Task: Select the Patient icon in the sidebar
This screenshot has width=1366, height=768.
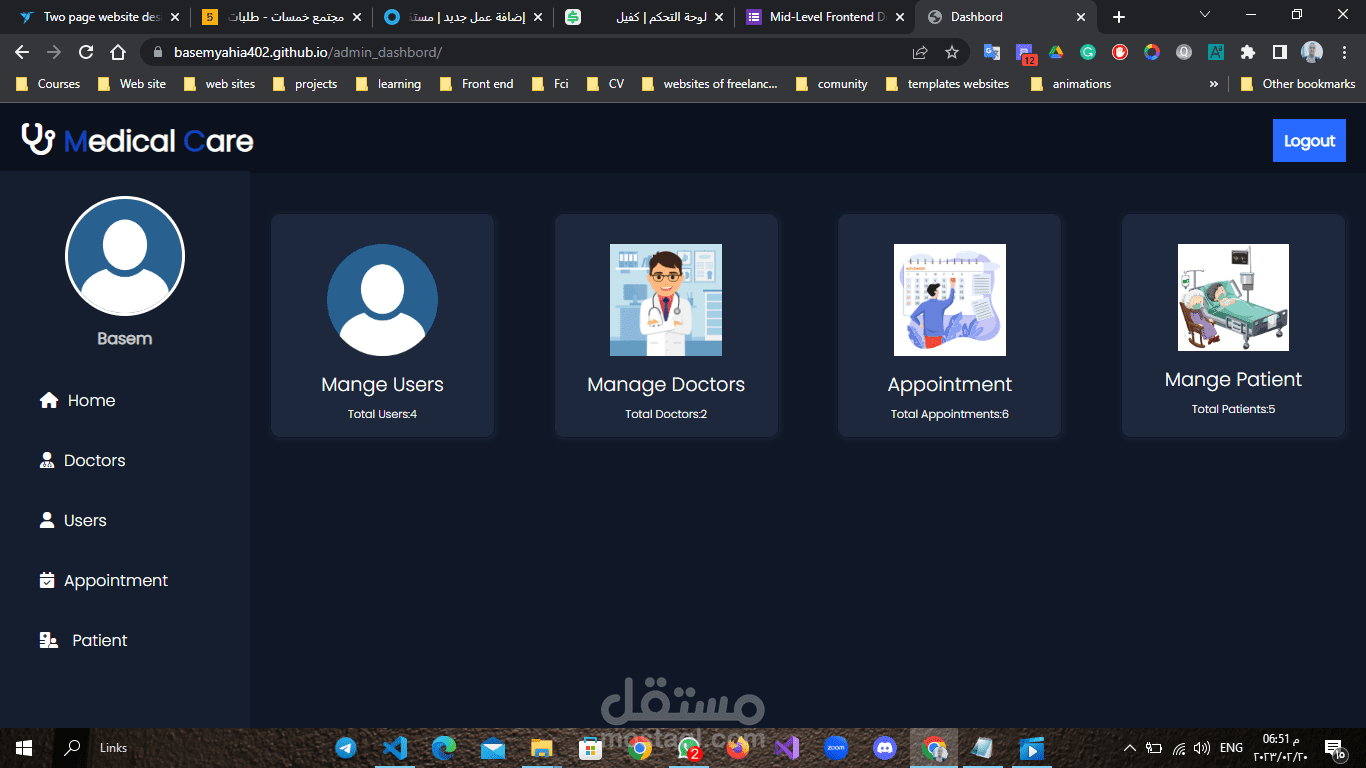Action: (x=47, y=640)
